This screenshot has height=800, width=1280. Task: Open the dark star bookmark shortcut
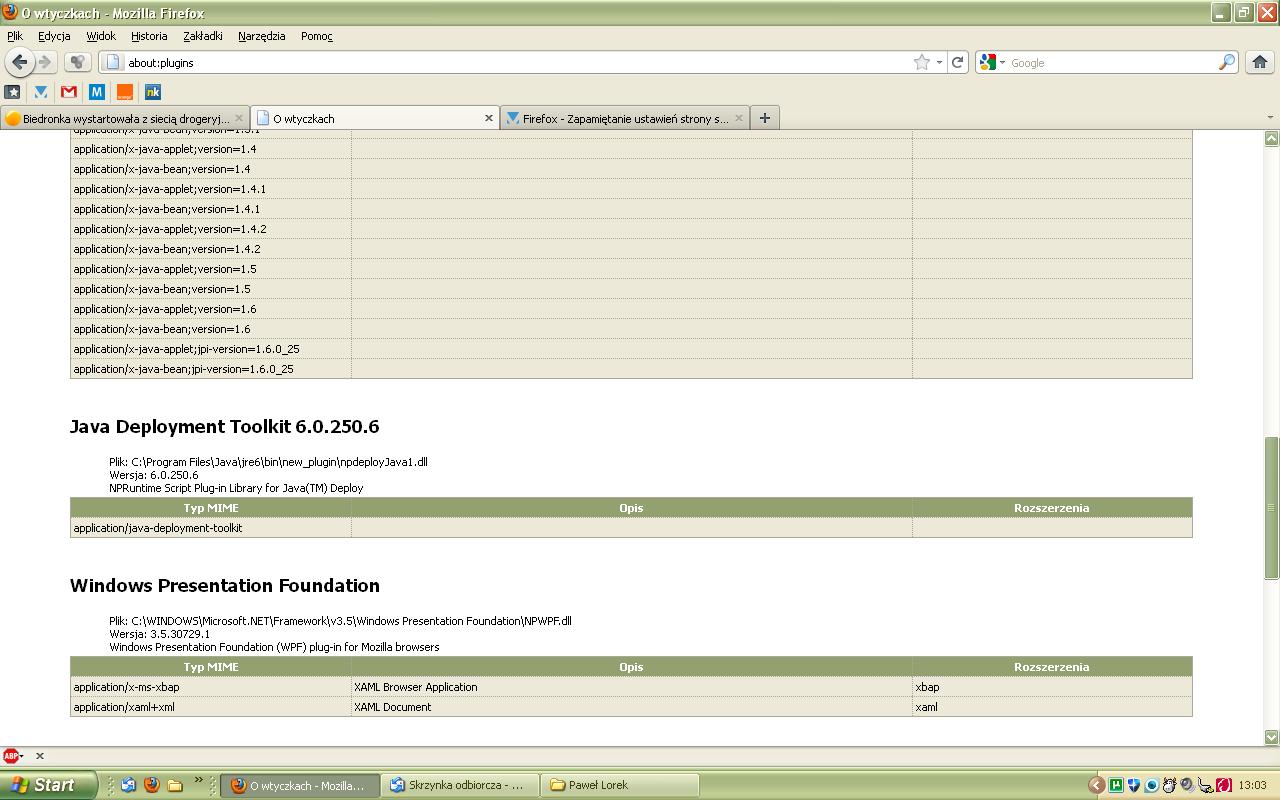[x=13, y=92]
